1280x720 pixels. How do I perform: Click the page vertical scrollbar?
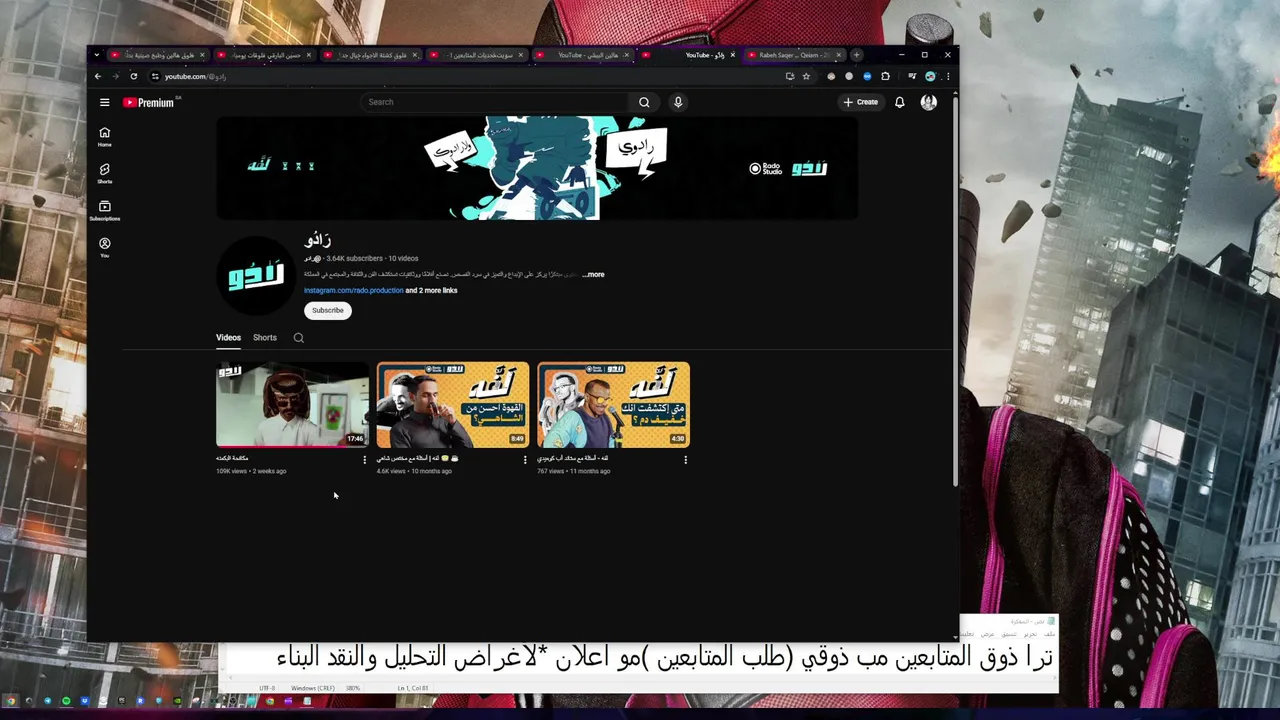pos(955,290)
